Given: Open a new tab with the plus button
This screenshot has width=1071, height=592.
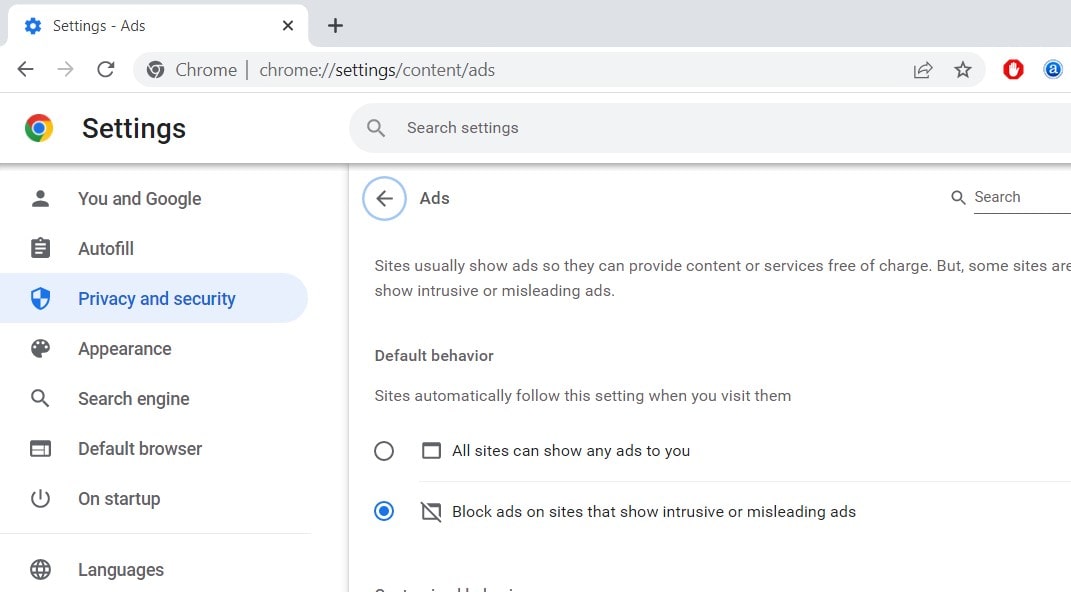Looking at the screenshot, I should tap(335, 26).
